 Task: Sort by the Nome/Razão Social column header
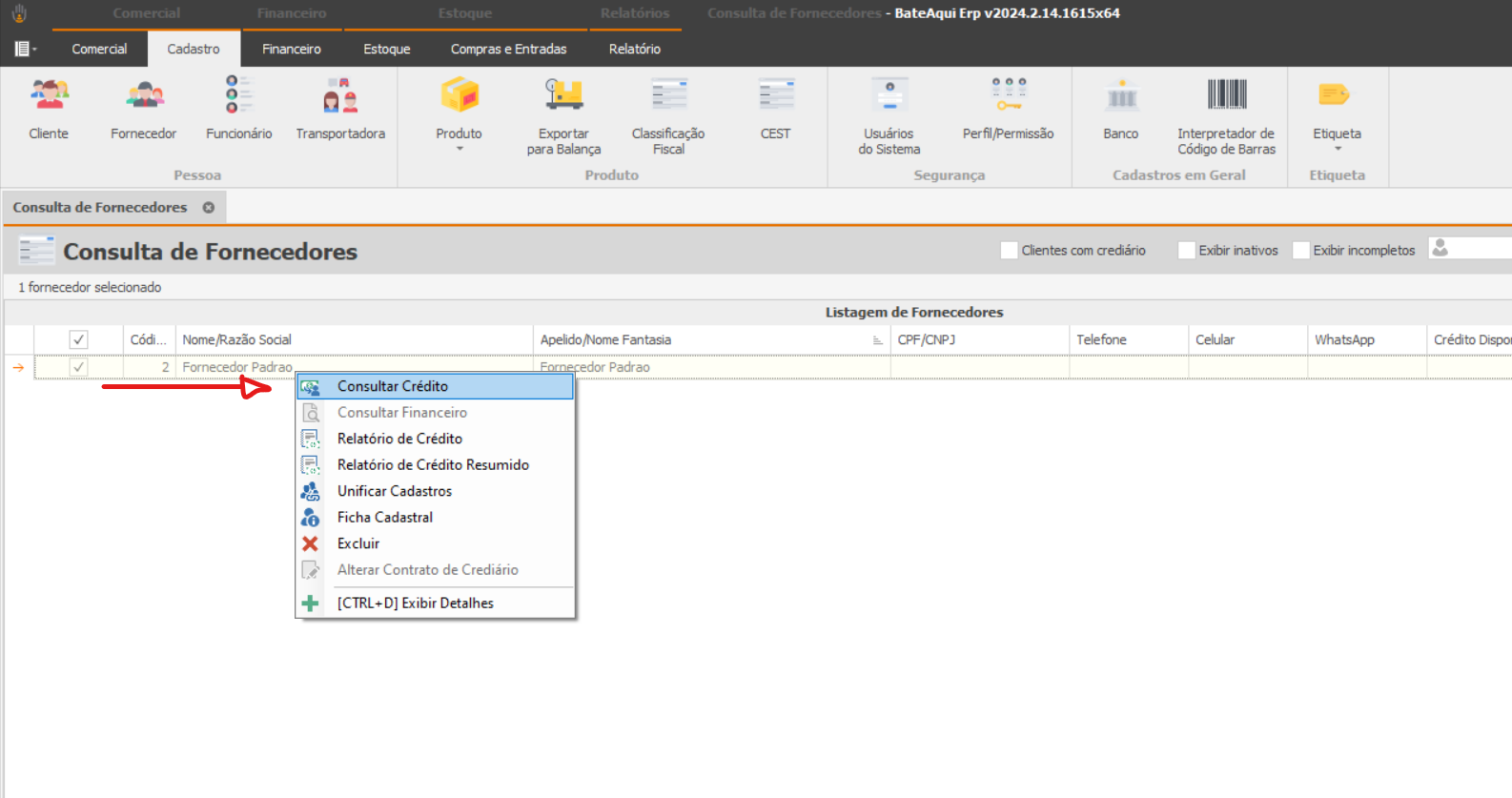354,339
